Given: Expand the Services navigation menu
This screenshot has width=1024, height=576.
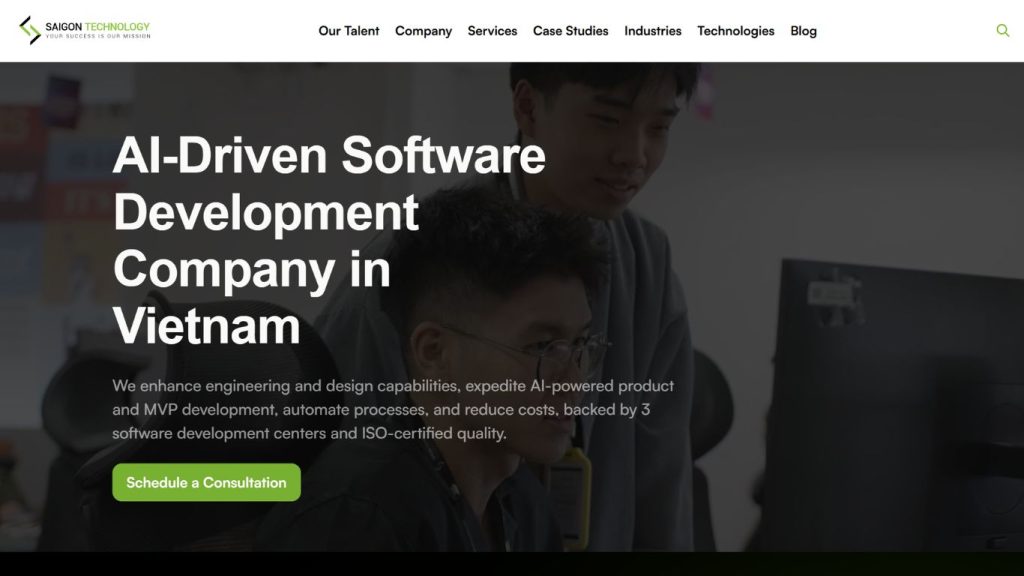Looking at the screenshot, I should 492,31.
